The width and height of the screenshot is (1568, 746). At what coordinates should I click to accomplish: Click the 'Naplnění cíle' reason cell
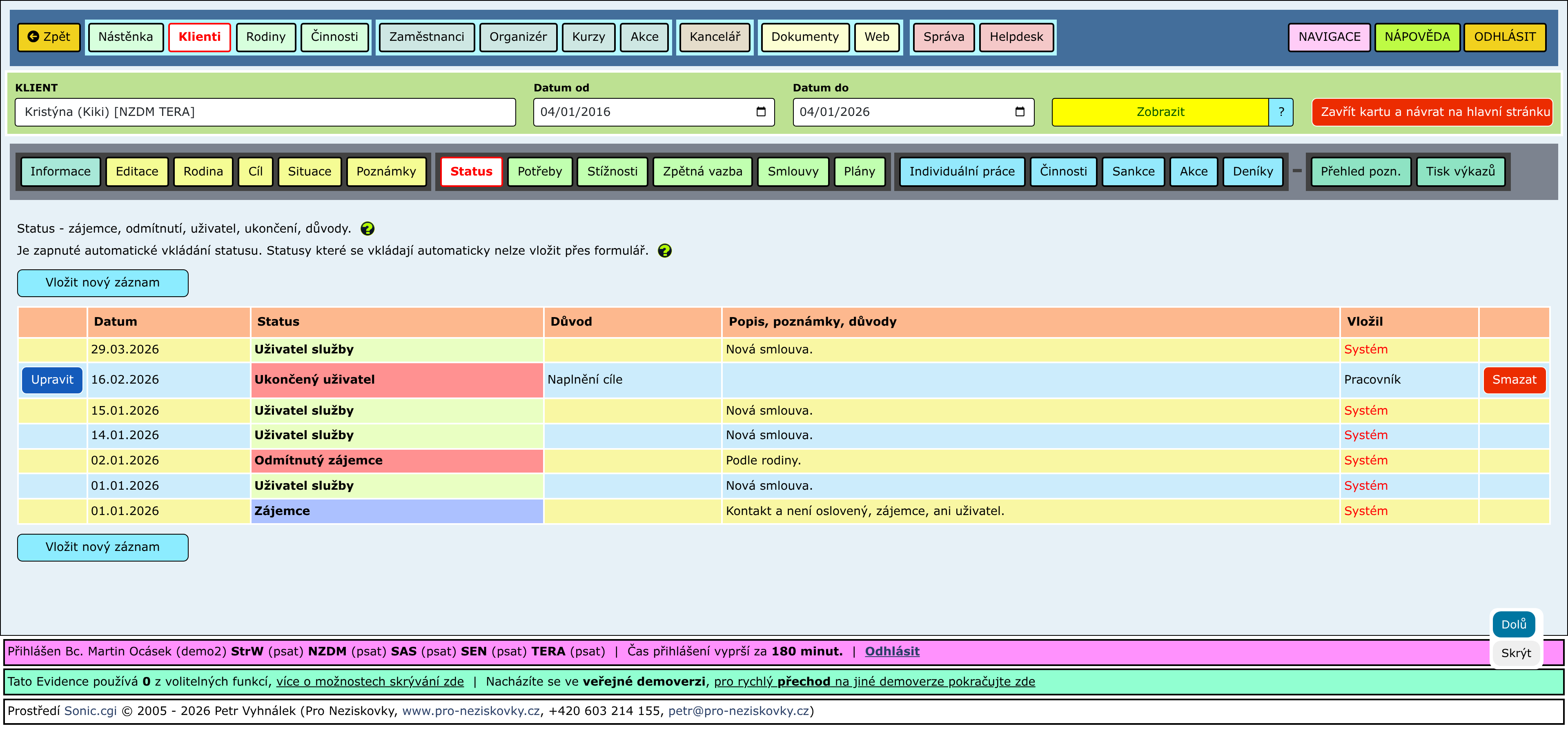[633, 380]
